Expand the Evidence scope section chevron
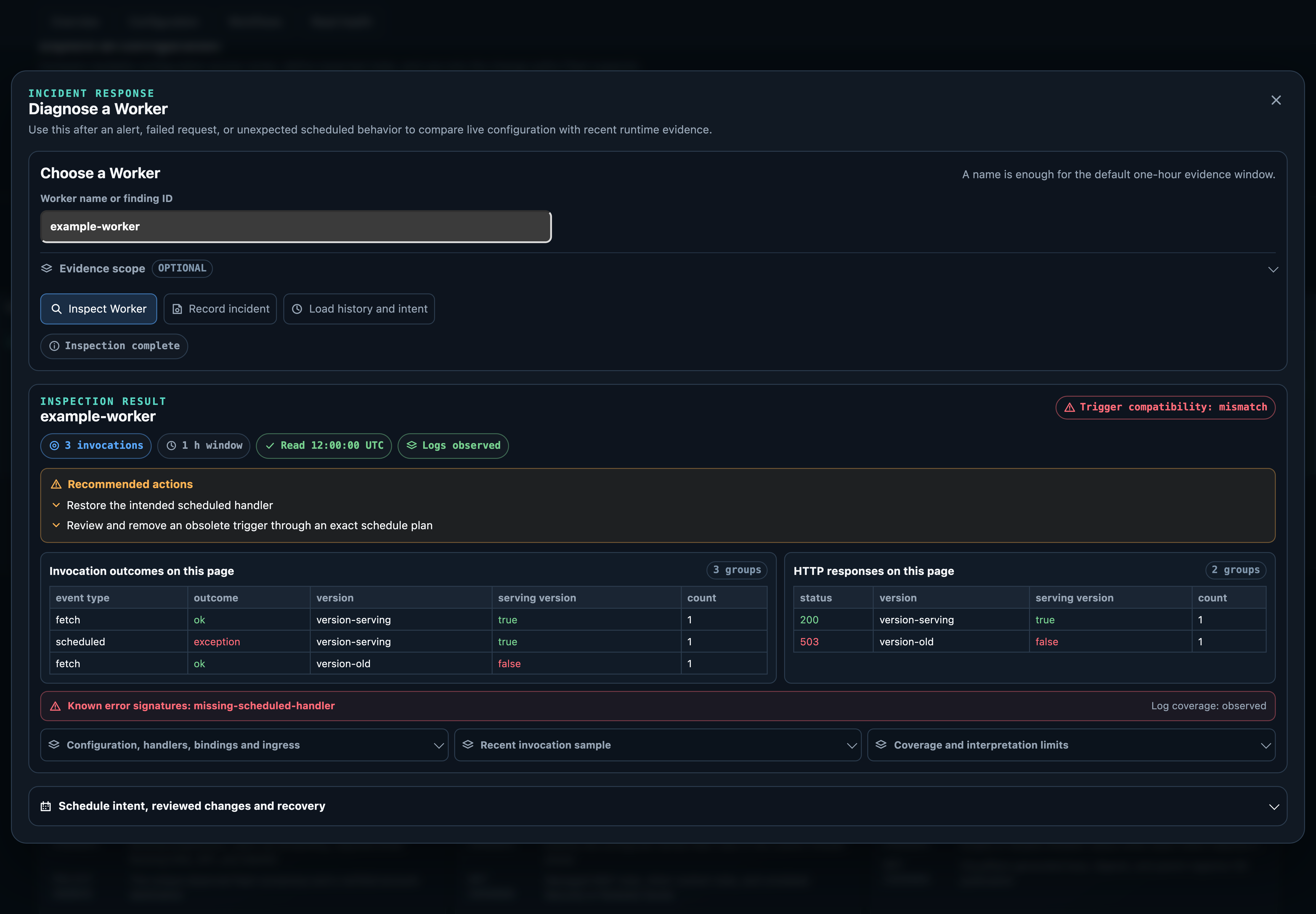The width and height of the screenshot is (1316, 914). tap(1273, 269)
